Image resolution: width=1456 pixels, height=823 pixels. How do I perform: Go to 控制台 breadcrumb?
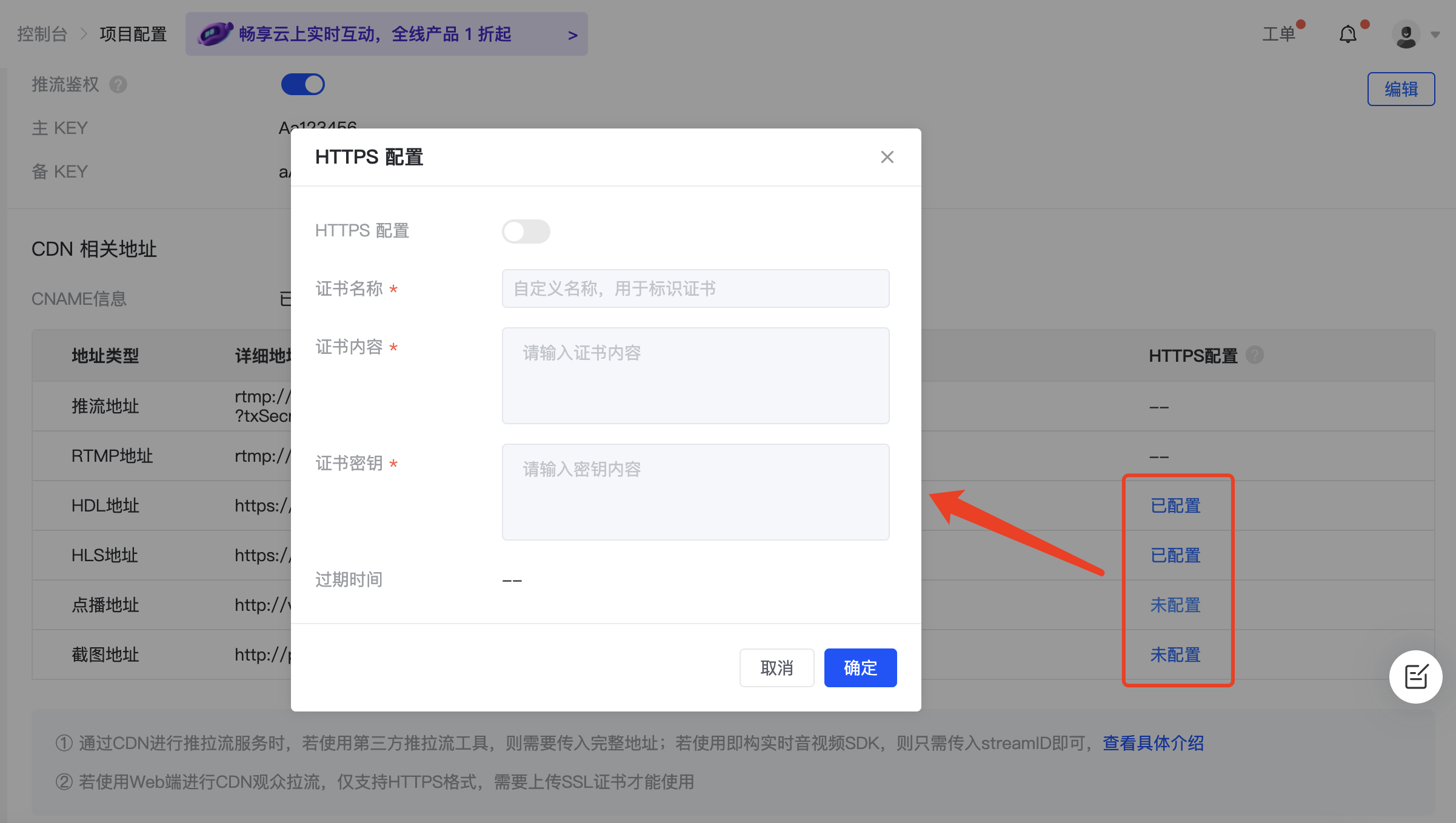[42, 34]
